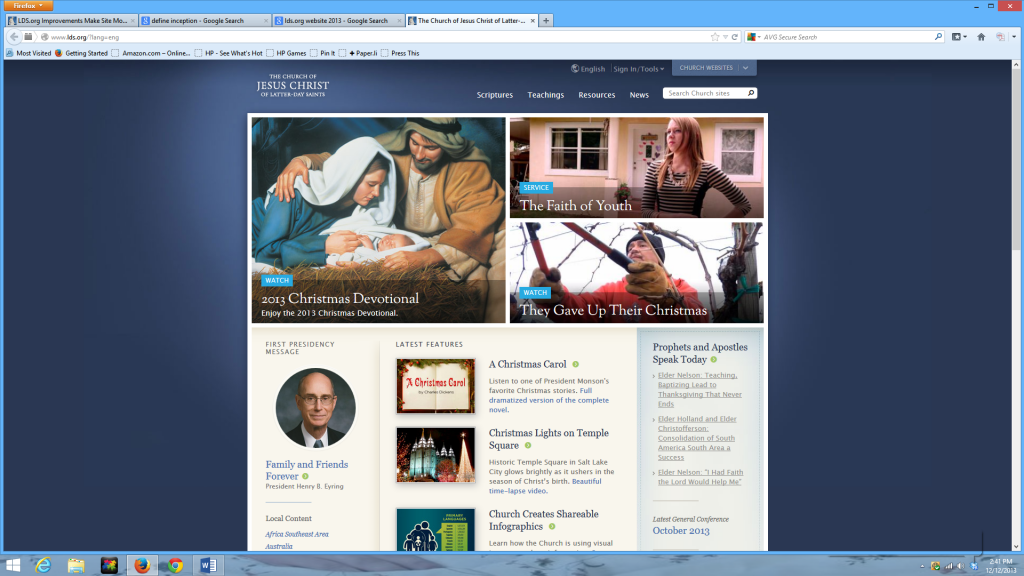
Task: Click the Home icon in Firefox toolbar
Action: (x=980, y=36)
